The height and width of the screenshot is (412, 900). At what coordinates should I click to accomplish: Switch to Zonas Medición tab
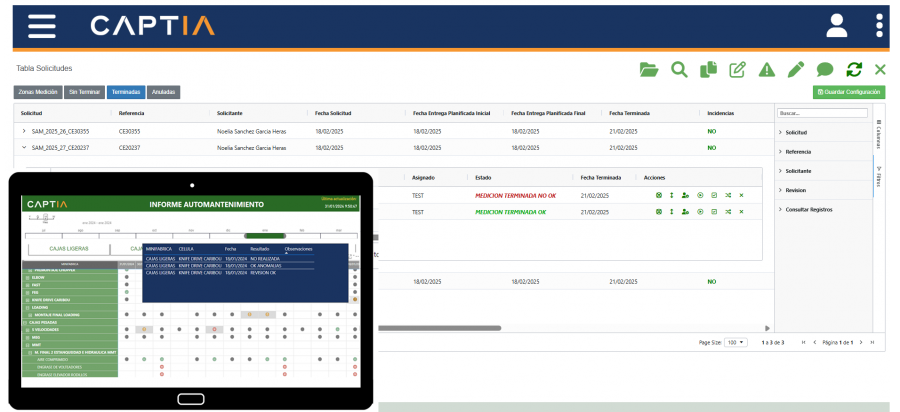coord(38,92)
